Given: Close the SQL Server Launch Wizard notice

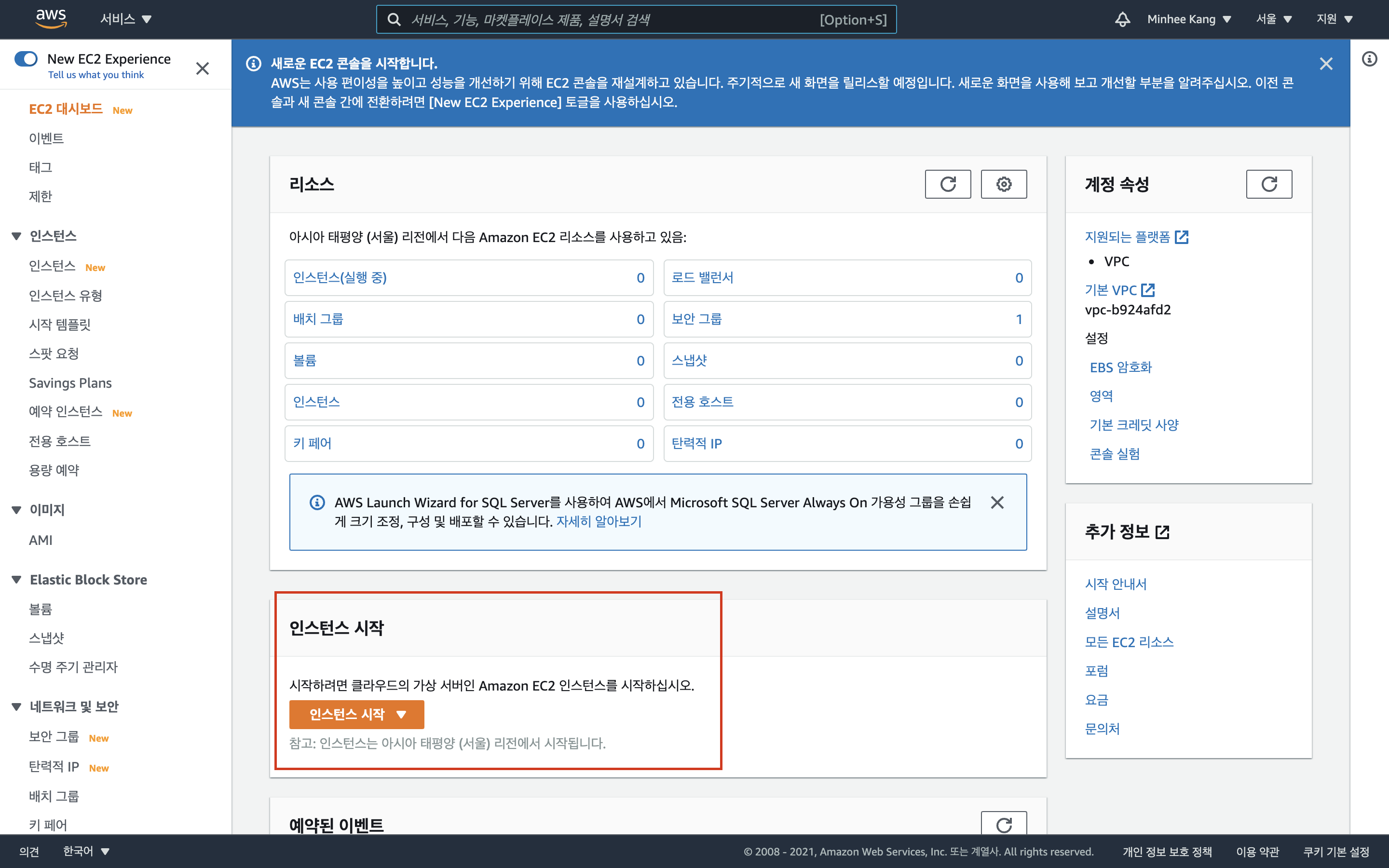Looking at the screenshot, I should click(x=997, y=502).
